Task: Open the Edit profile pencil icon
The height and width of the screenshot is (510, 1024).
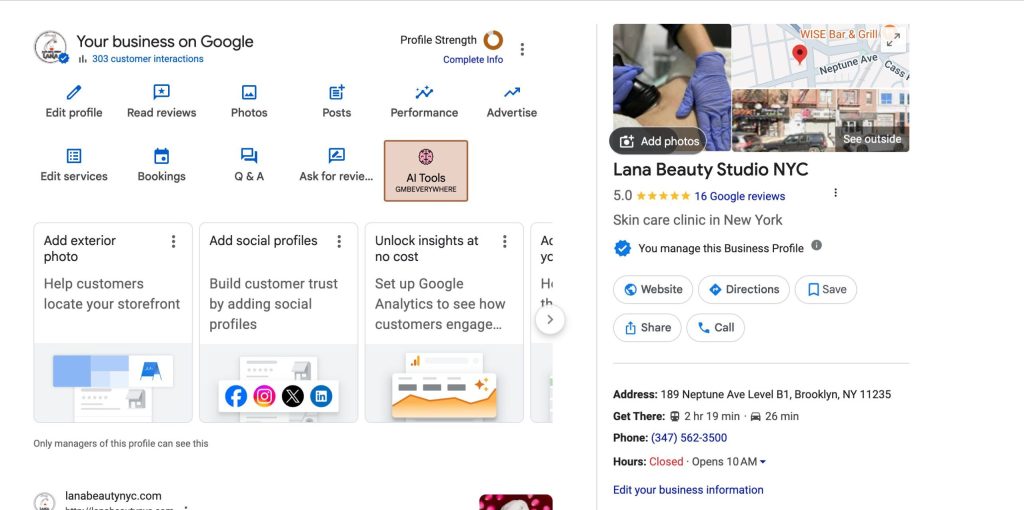Action: click(74, 93)
